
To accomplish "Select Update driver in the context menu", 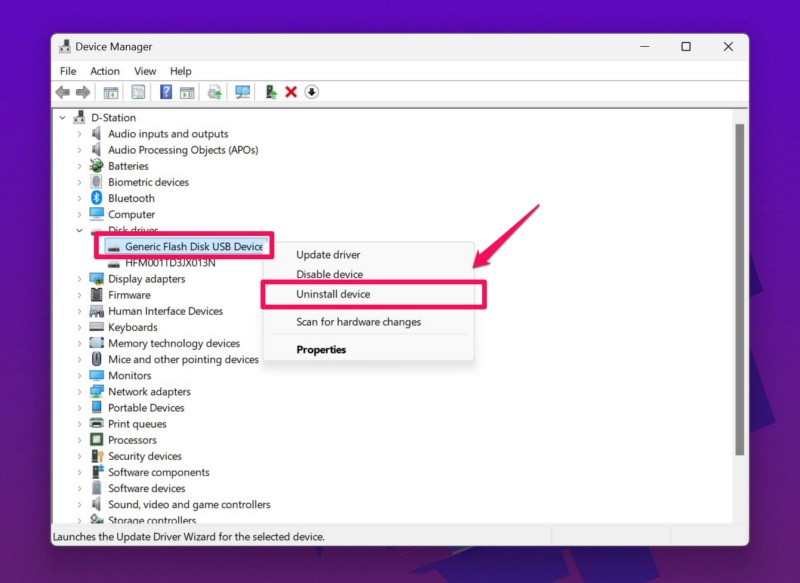I will pyautogui.click(x=328, y=255).
